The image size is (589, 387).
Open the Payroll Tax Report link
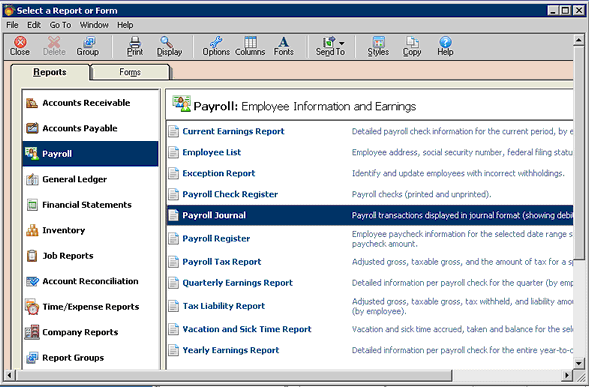[x=222, y=262]
